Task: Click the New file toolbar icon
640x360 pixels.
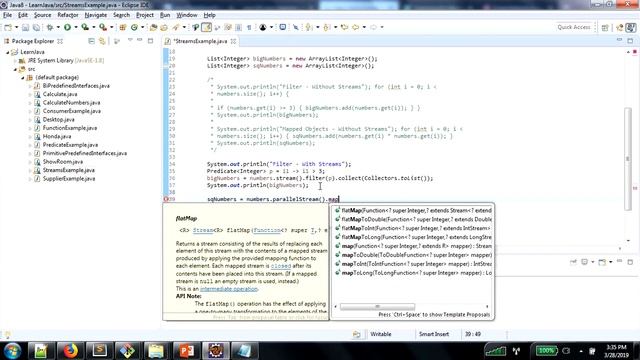Action: 8,27
